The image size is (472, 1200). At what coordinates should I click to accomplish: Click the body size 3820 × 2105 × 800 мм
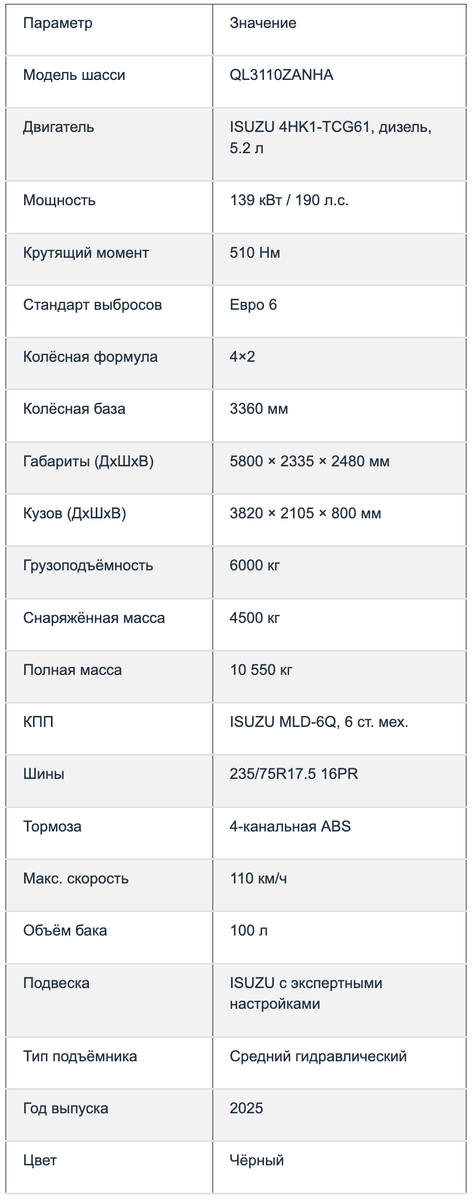305,514
